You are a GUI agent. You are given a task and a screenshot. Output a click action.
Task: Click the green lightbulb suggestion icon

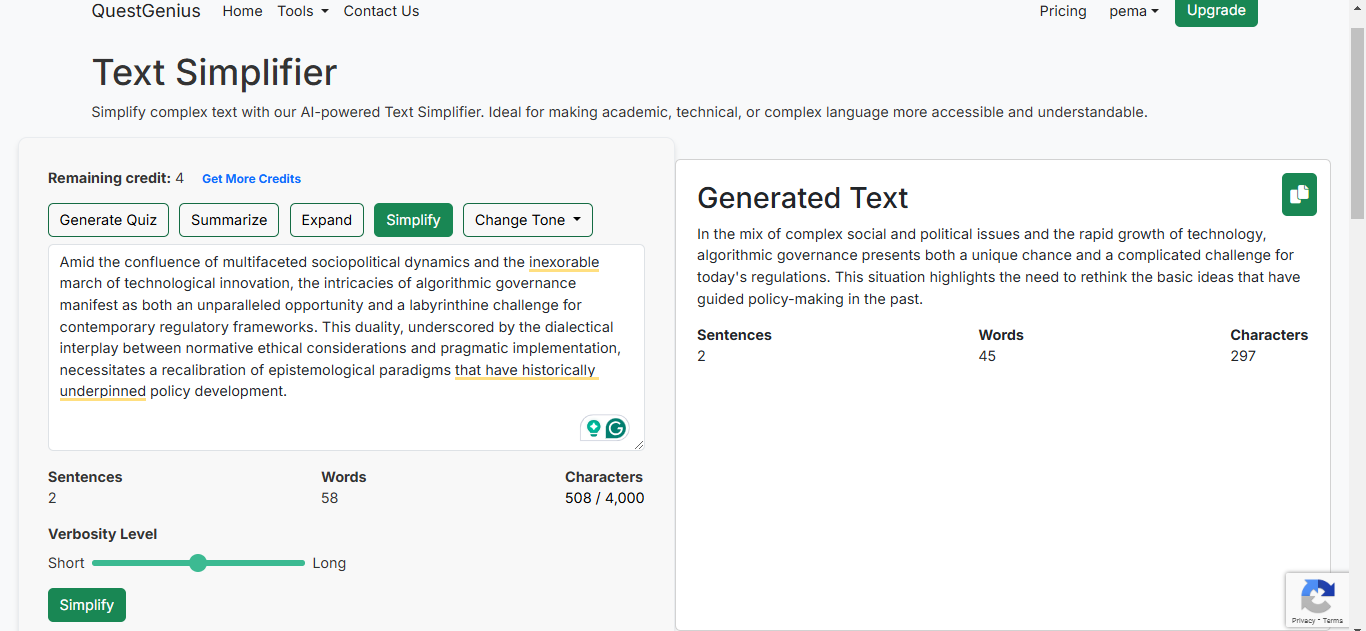(593, 429)
